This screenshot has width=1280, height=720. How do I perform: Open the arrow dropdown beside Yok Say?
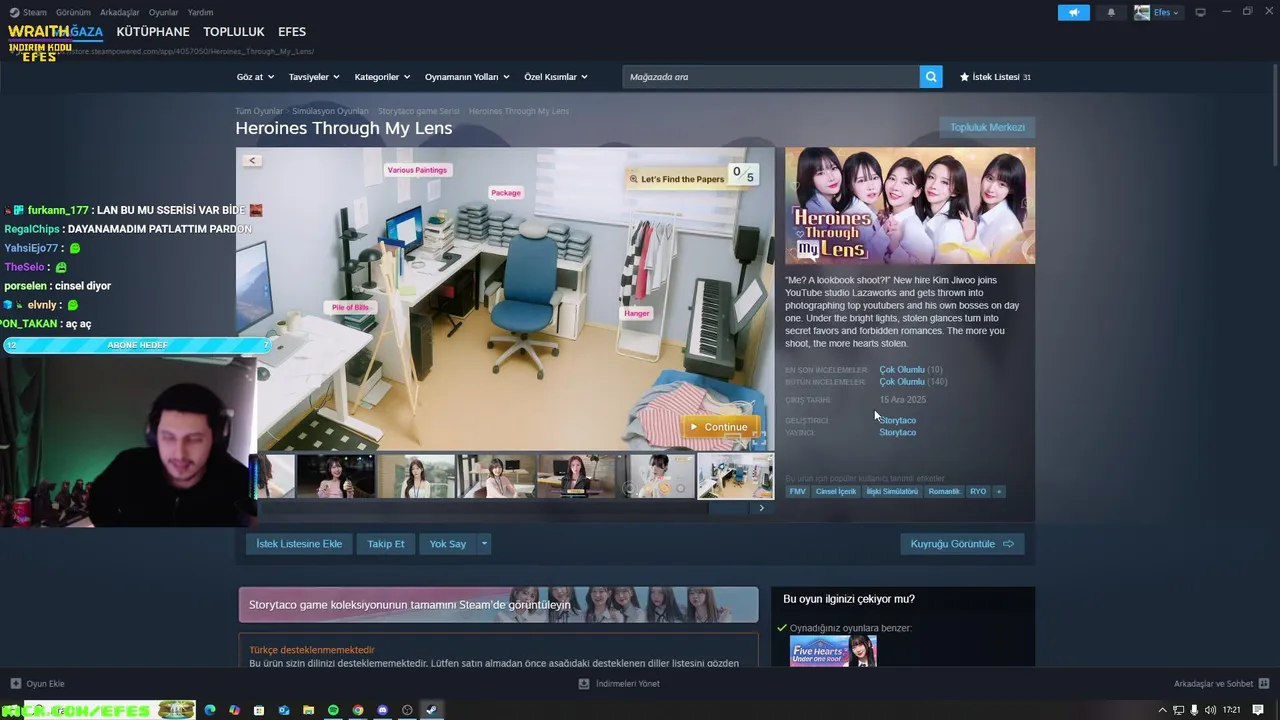click(484, 544)
